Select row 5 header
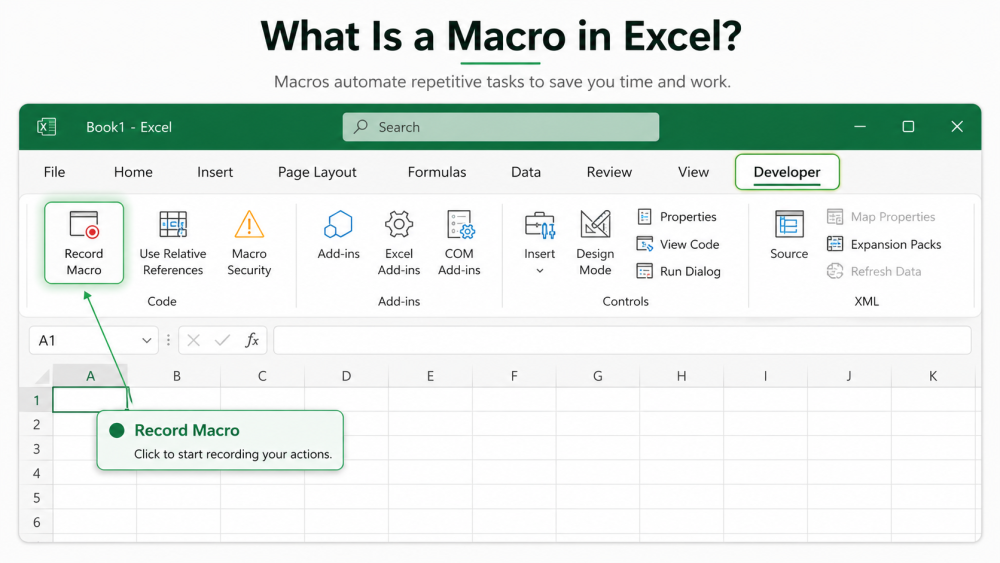This screenshot has height=563, width=1000. [36, 497]
